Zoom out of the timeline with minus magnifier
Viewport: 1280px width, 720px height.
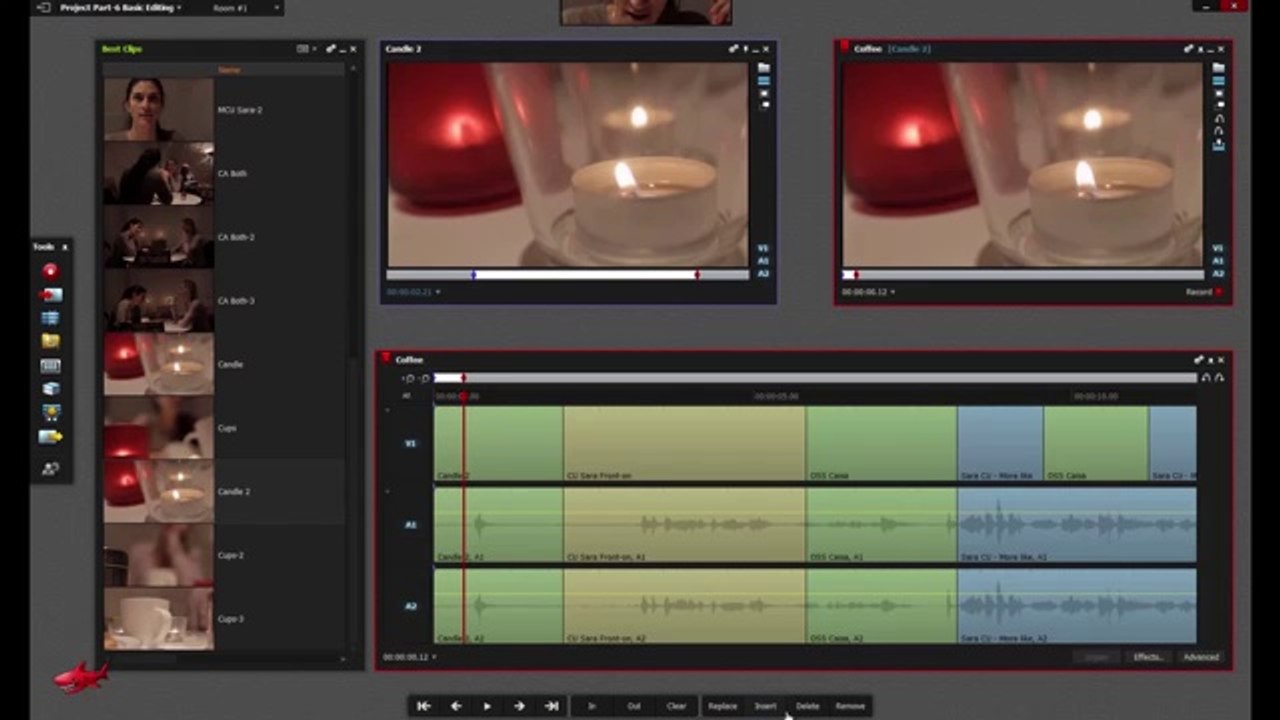pyautogui.click(x=425, y=378)
